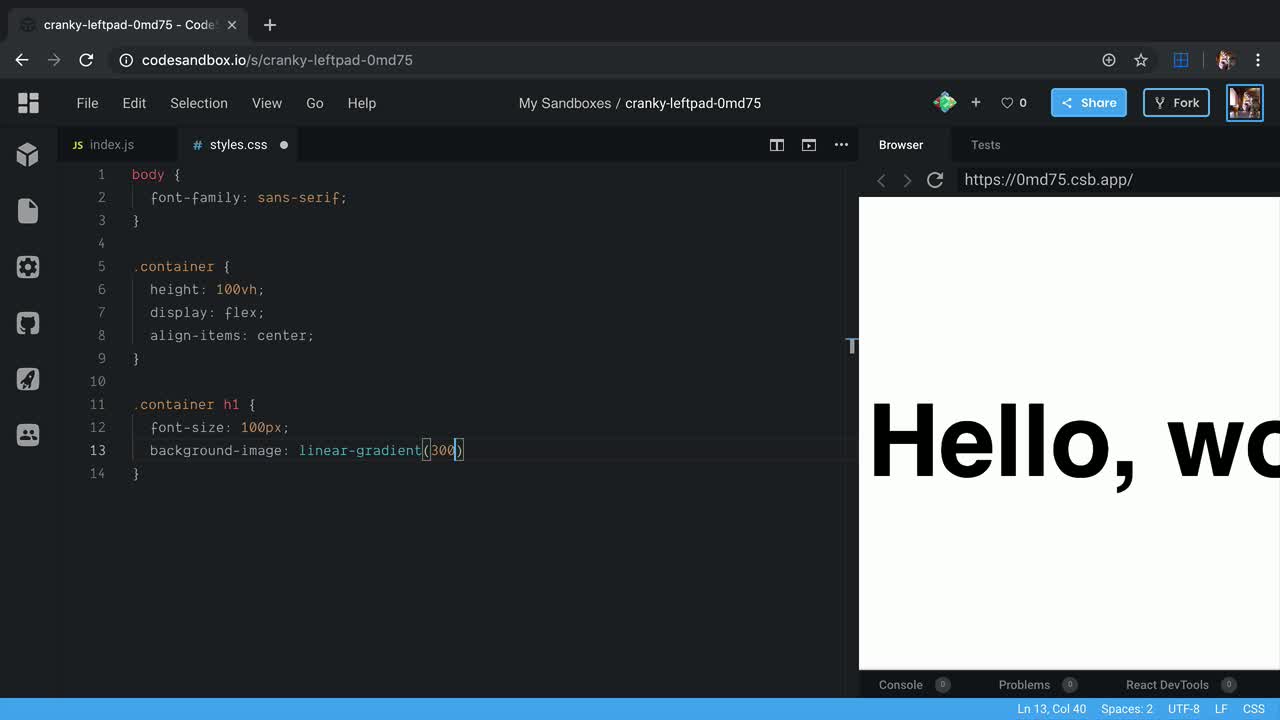
Task: Click the Share button
Action: tap(1088, 102)
